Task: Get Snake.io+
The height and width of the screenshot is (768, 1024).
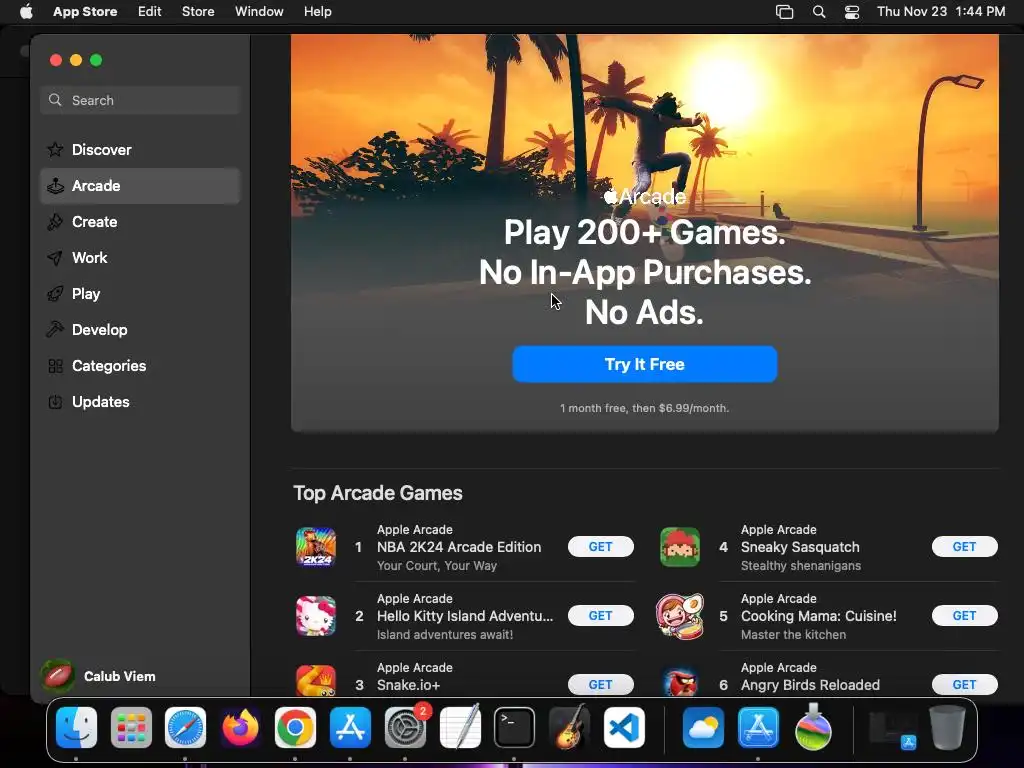Action: pyautogui.click(x=601, y=684)
